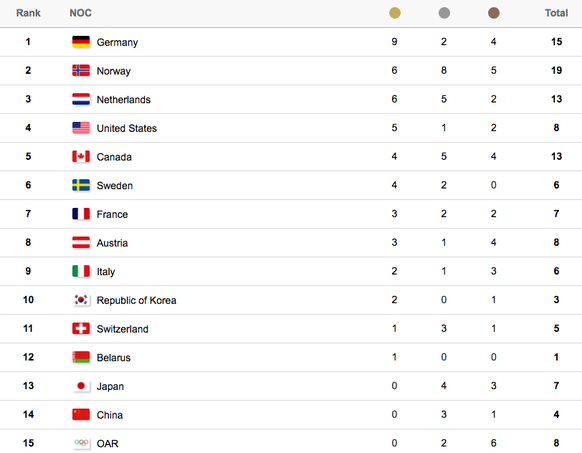Viewport: 582px width, 453px height.
Task: Click the Japan flag icon
Action: (81, 386)
